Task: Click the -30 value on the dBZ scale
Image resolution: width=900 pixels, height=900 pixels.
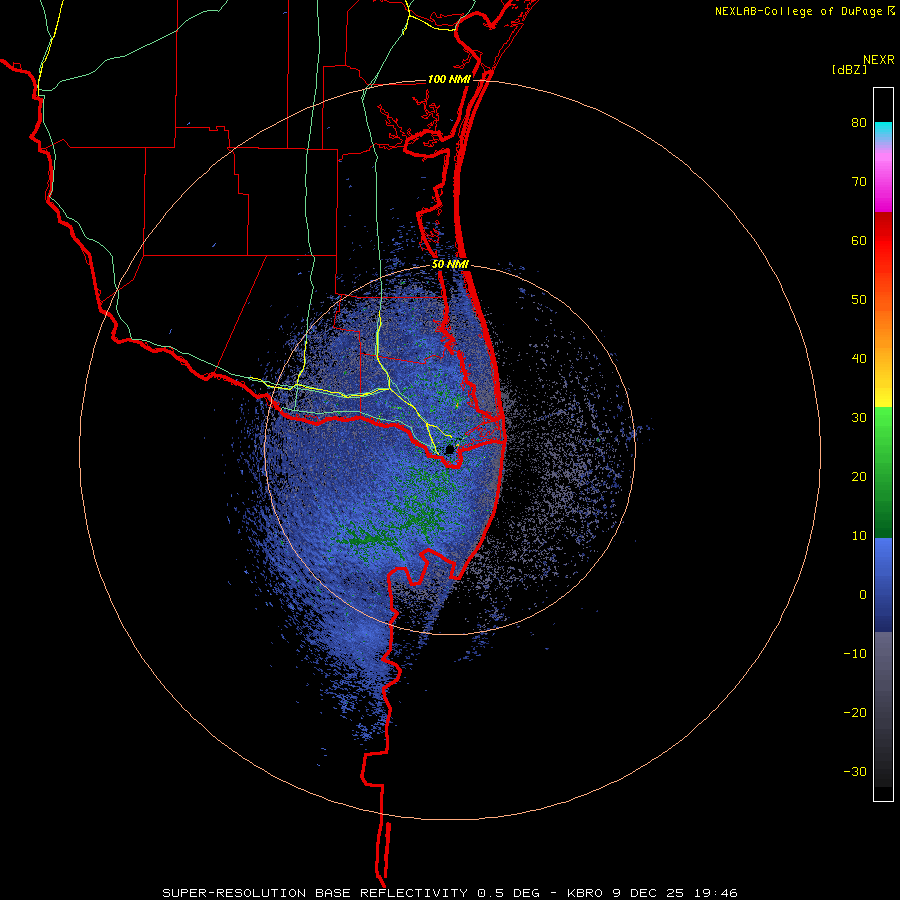Action: 855,771
